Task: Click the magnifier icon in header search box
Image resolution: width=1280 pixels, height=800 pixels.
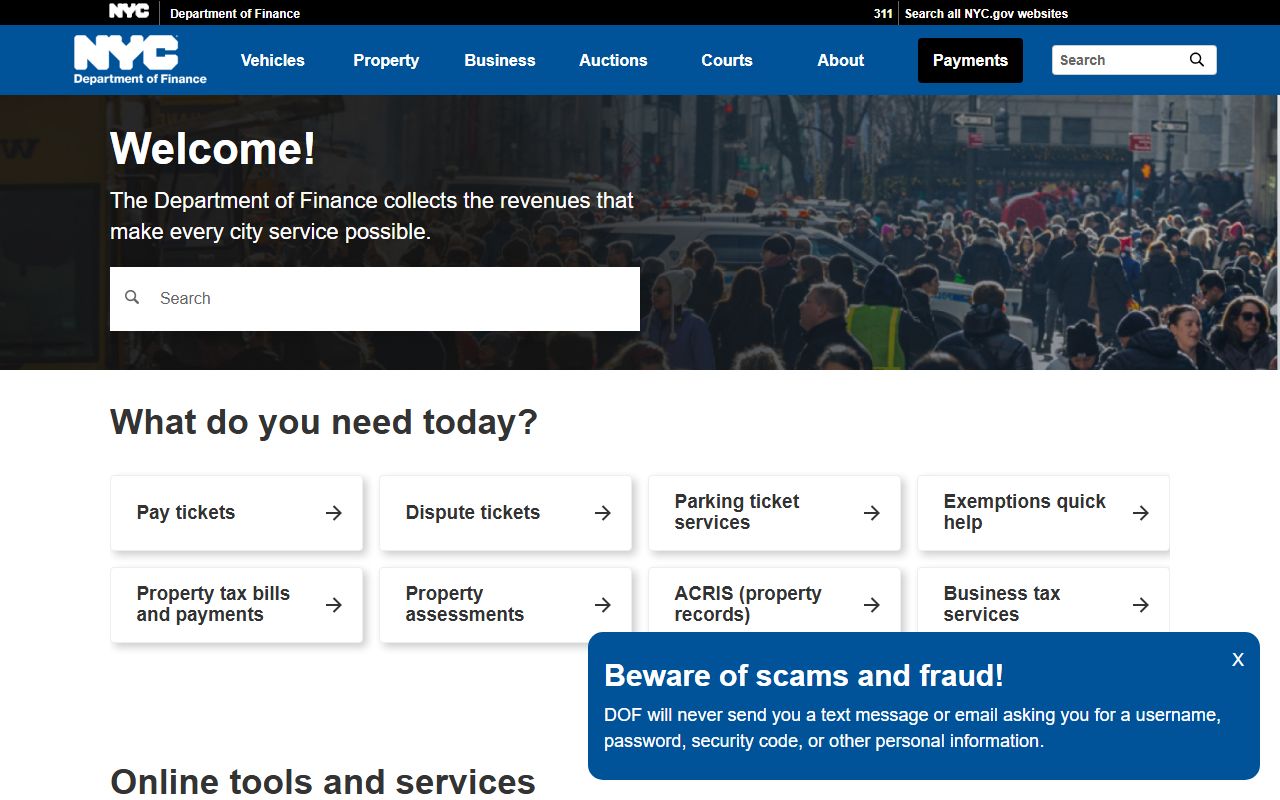Action: point(1197,60)
